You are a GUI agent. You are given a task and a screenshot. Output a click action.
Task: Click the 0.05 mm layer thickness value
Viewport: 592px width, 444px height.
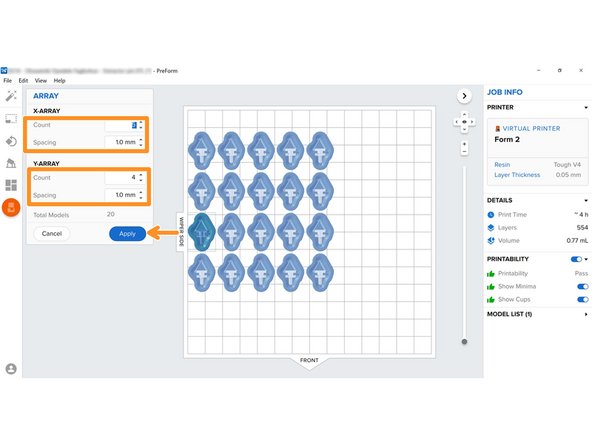tap(568, 175)
